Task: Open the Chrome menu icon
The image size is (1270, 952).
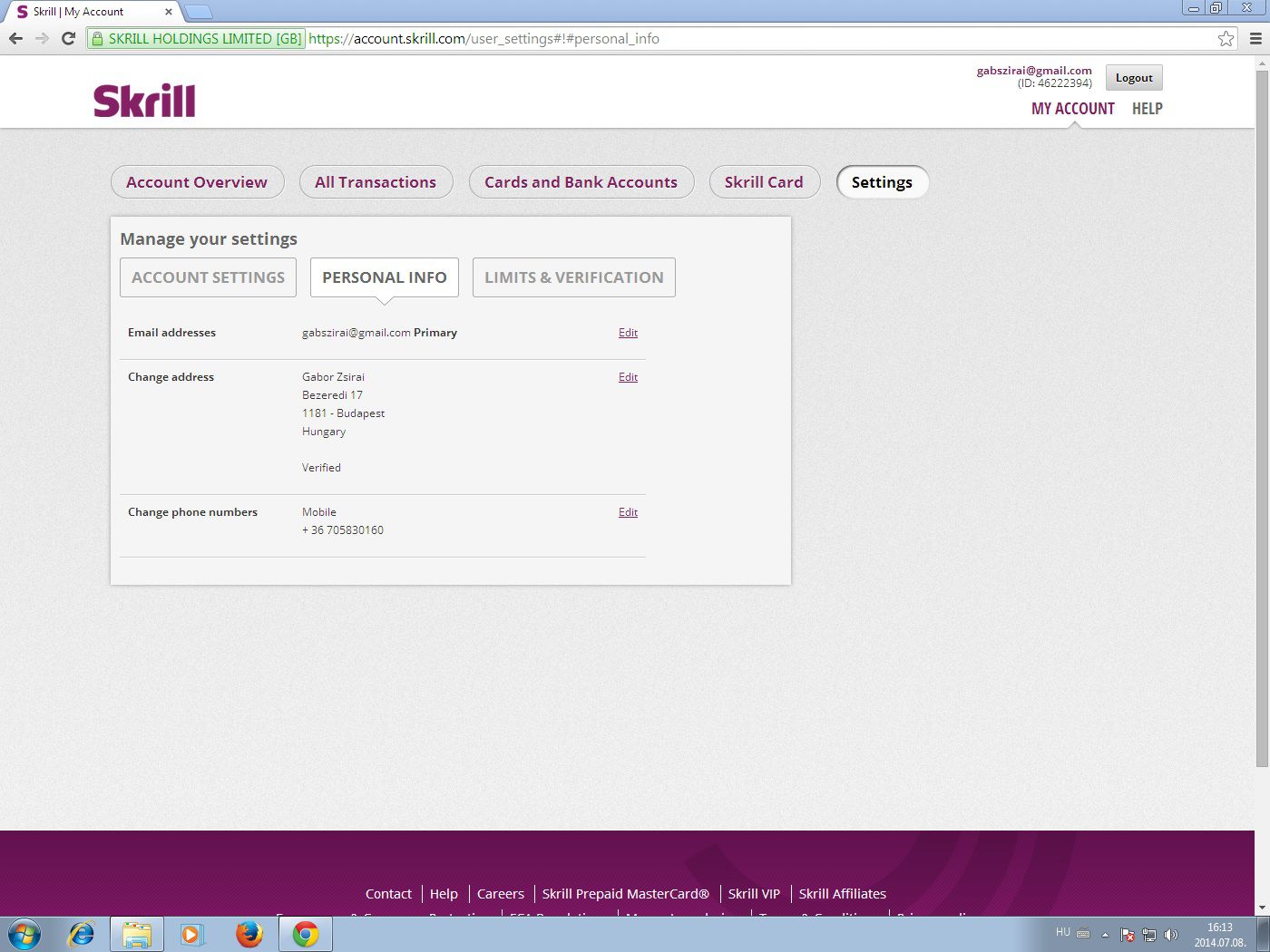Action: pos(1255,38)
